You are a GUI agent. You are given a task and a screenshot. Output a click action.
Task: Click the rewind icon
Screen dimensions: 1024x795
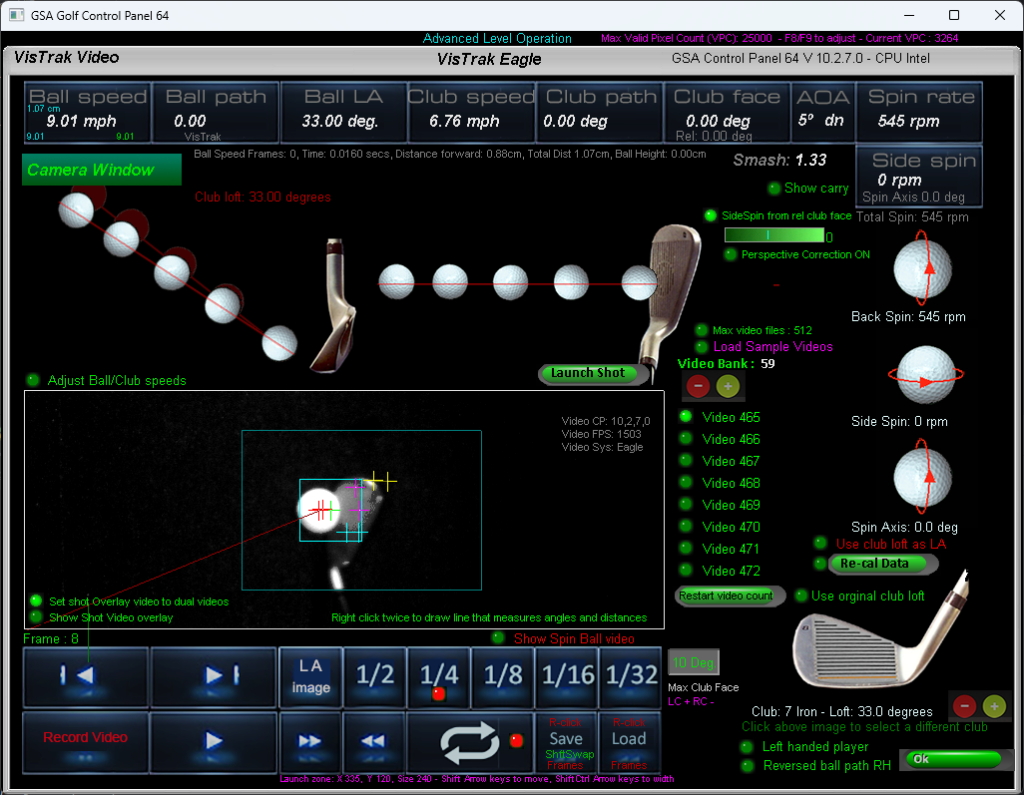tap(374, 741)
